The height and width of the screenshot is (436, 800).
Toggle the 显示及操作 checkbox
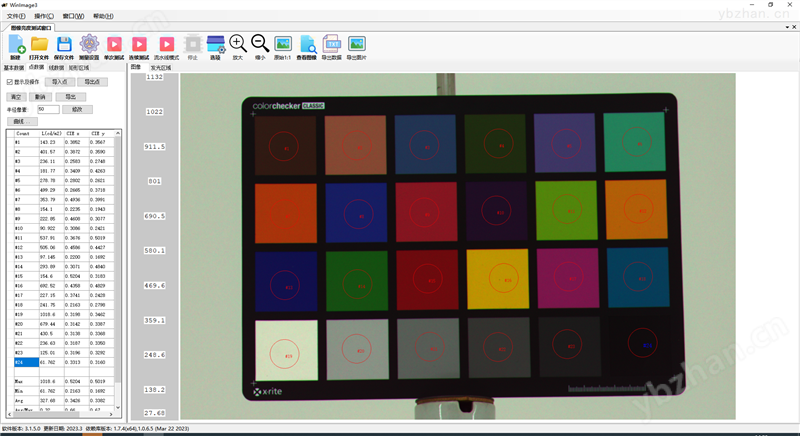coord(10,82)
